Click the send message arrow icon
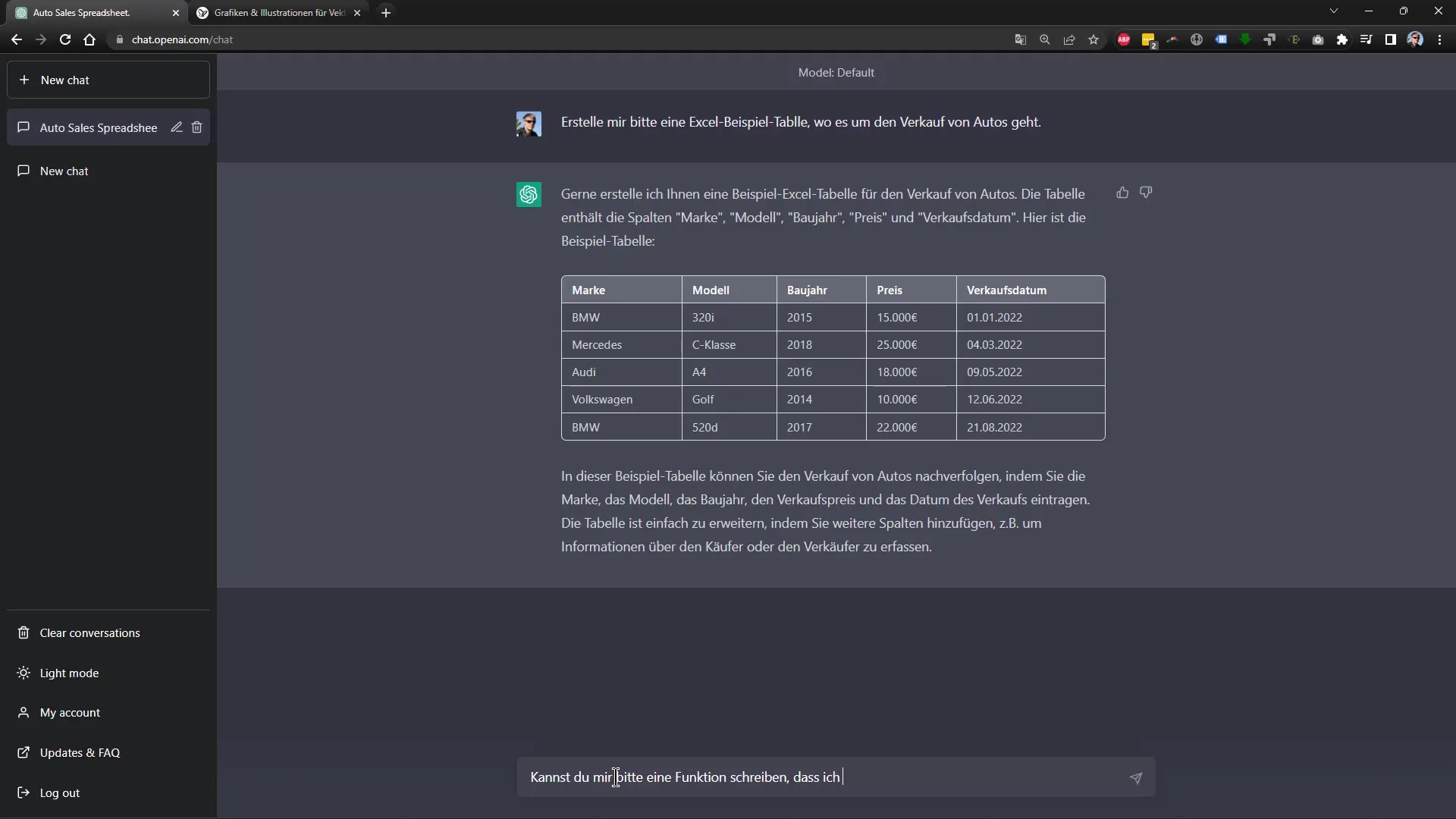 [1135, 777]
